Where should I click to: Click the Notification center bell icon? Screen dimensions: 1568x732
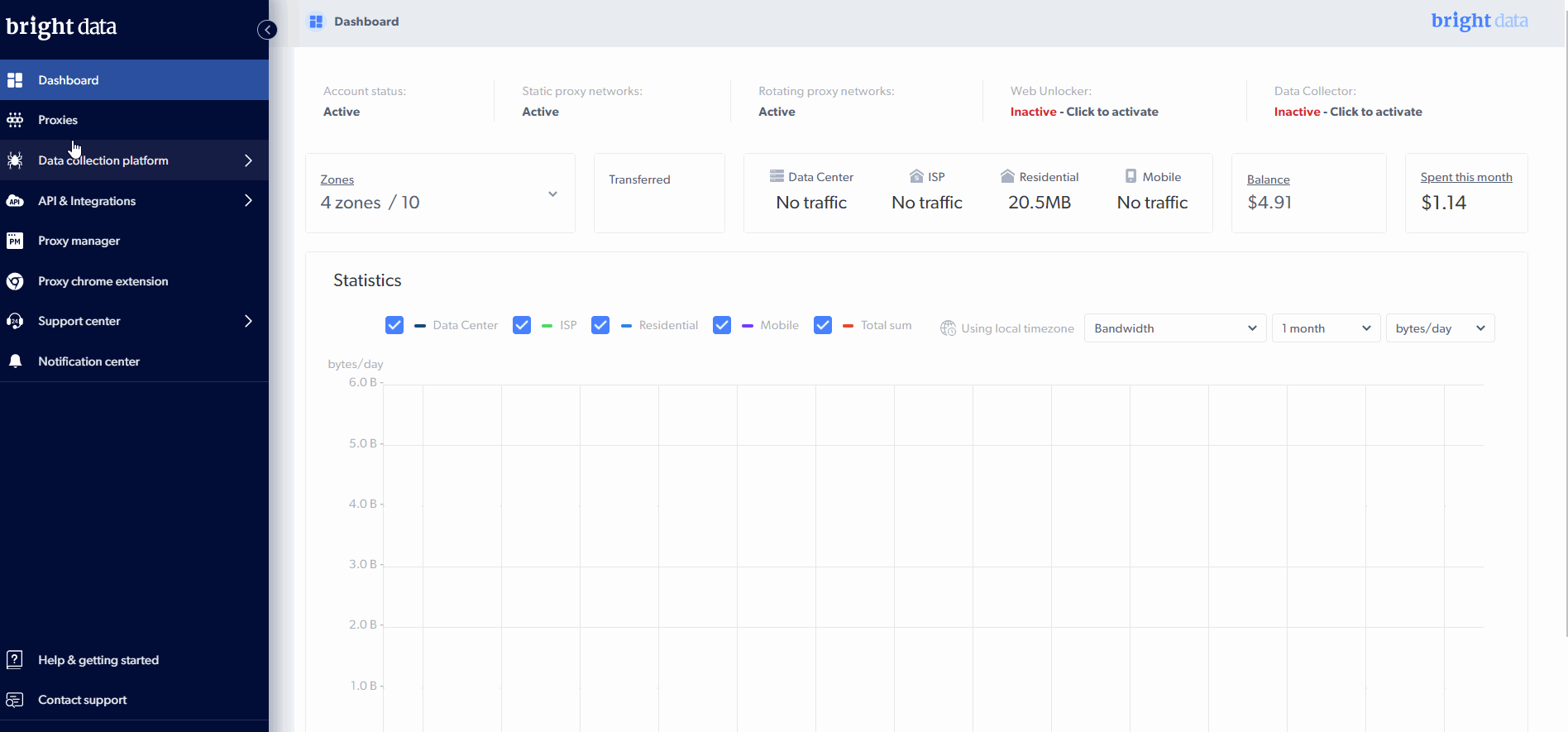[x=15, y=361]
